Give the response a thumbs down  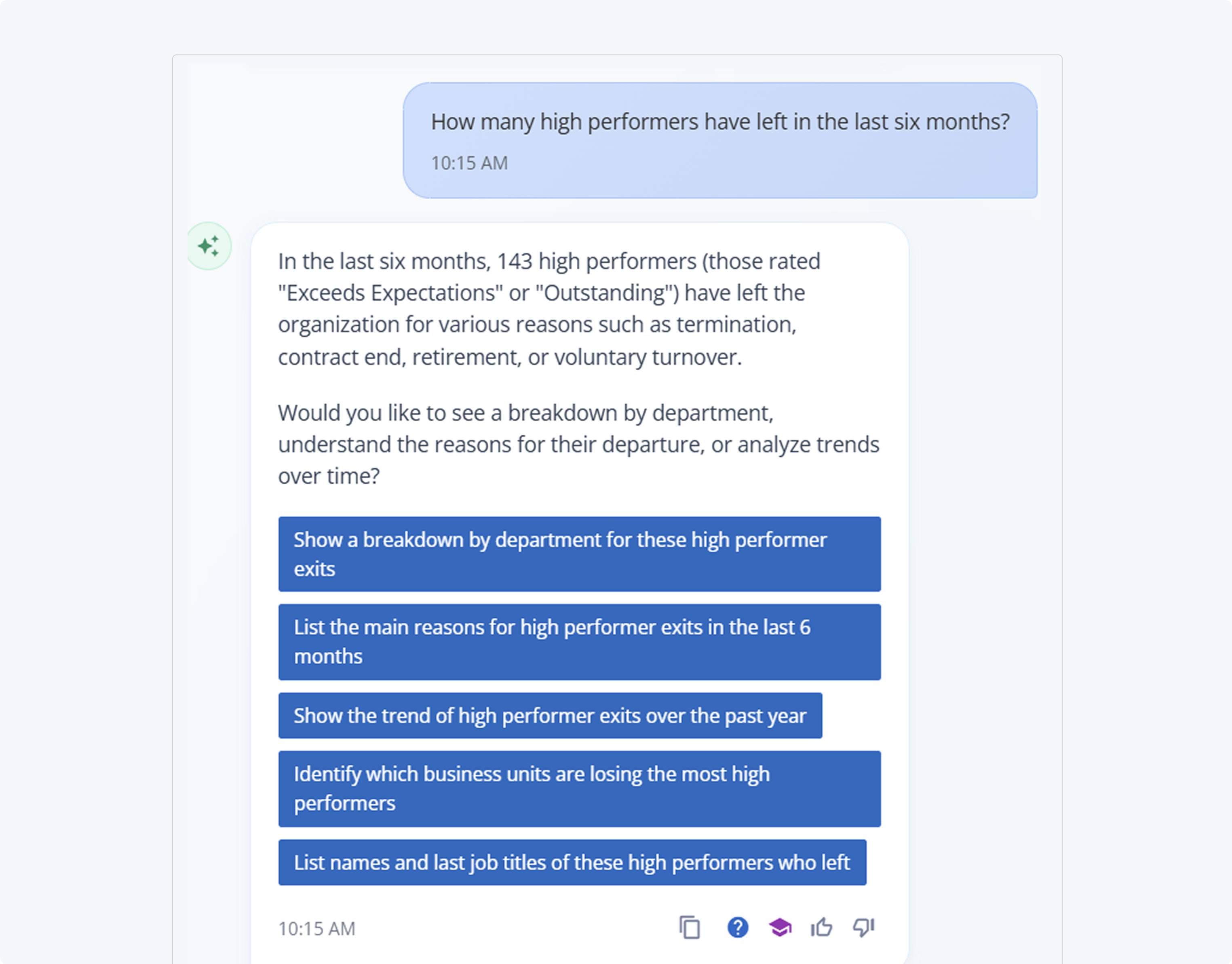(x=863, y=927)
